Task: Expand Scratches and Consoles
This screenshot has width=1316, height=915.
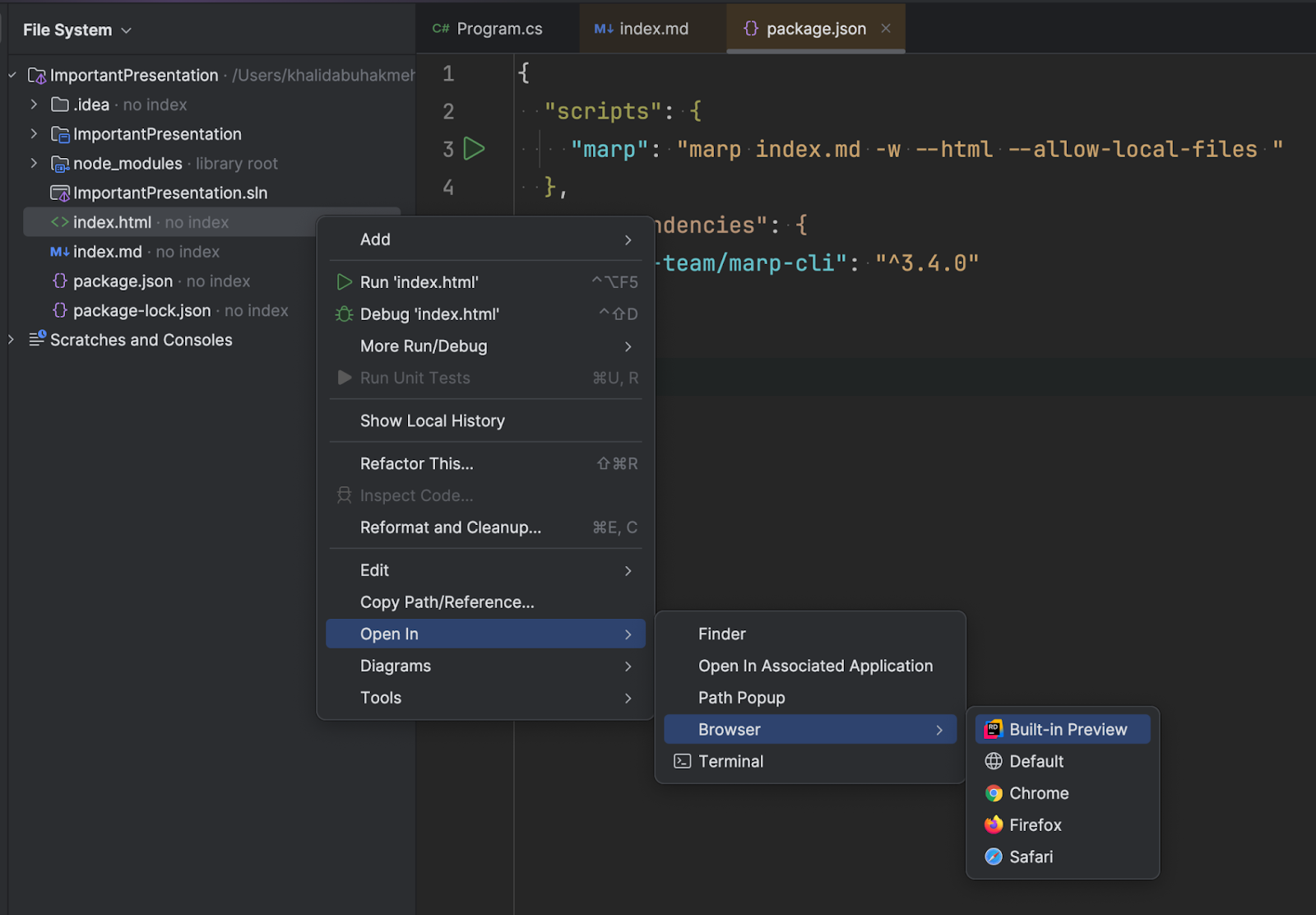Action: [11, 339]
